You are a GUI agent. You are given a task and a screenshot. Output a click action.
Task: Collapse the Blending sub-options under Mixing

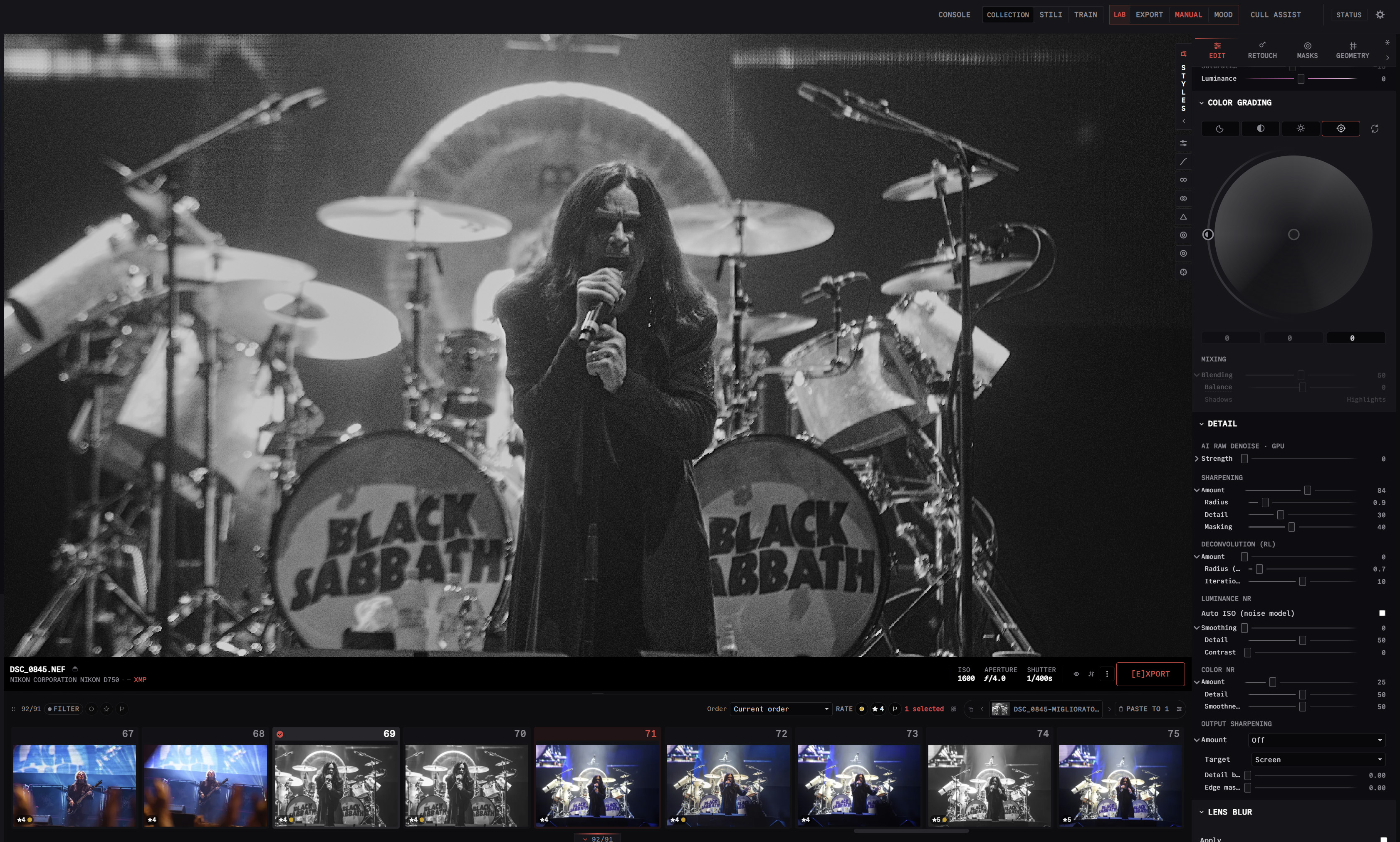1197,375
